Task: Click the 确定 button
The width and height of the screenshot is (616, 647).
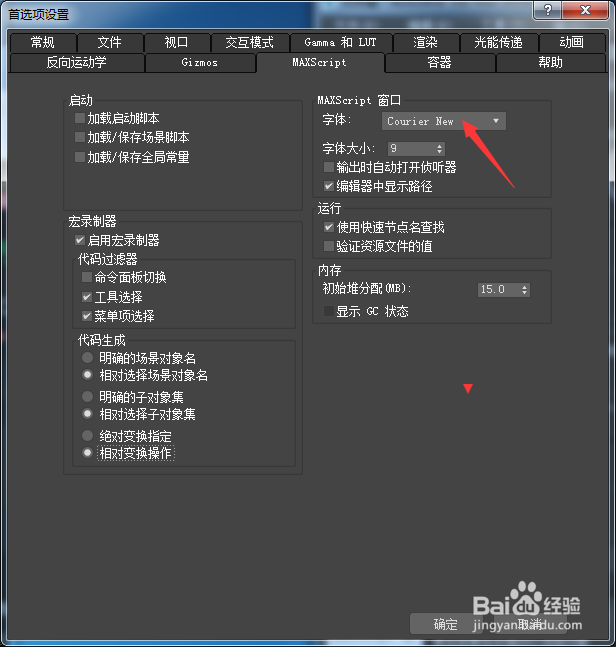Action: (446, 624)
